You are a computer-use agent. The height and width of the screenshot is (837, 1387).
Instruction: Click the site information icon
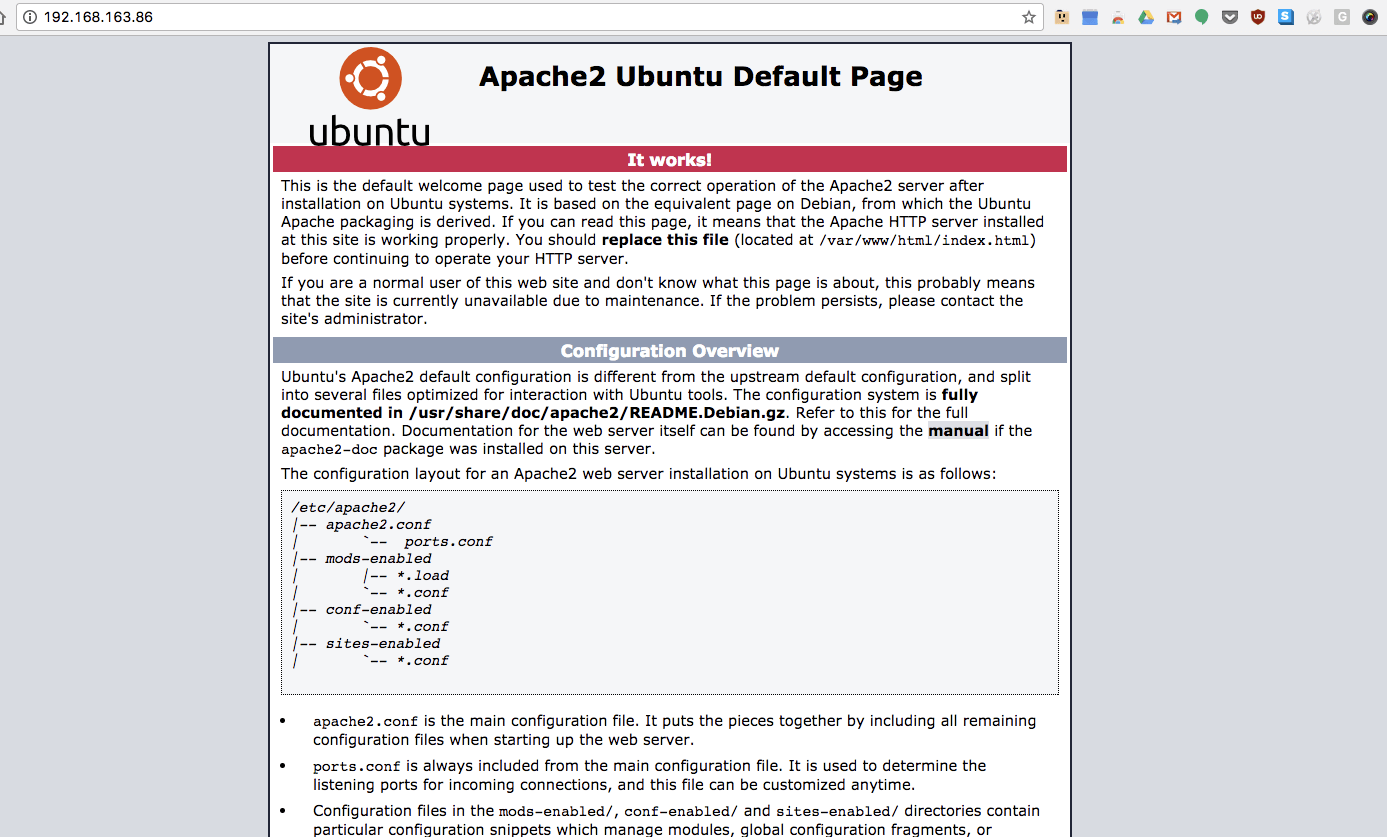[30, 17]
